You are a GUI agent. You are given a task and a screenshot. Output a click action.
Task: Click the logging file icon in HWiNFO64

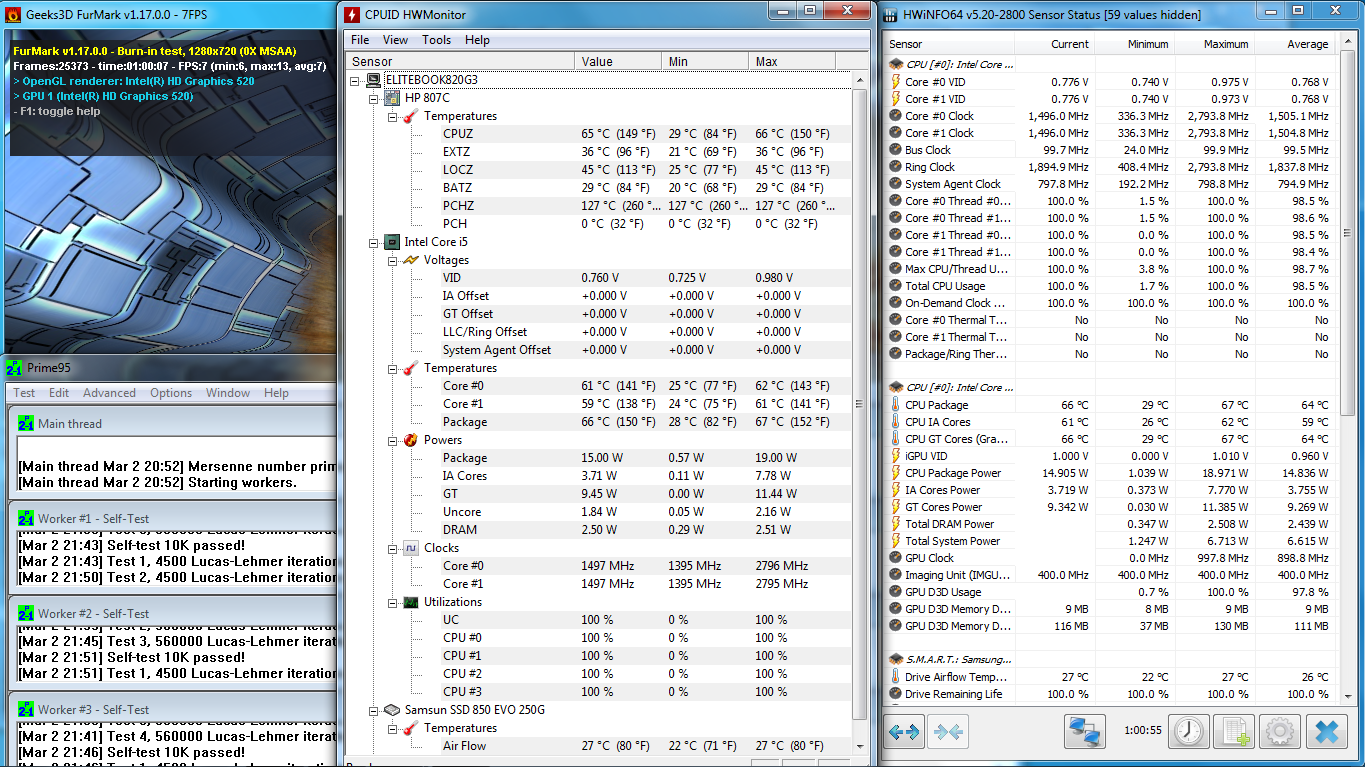pos(1234,732)
